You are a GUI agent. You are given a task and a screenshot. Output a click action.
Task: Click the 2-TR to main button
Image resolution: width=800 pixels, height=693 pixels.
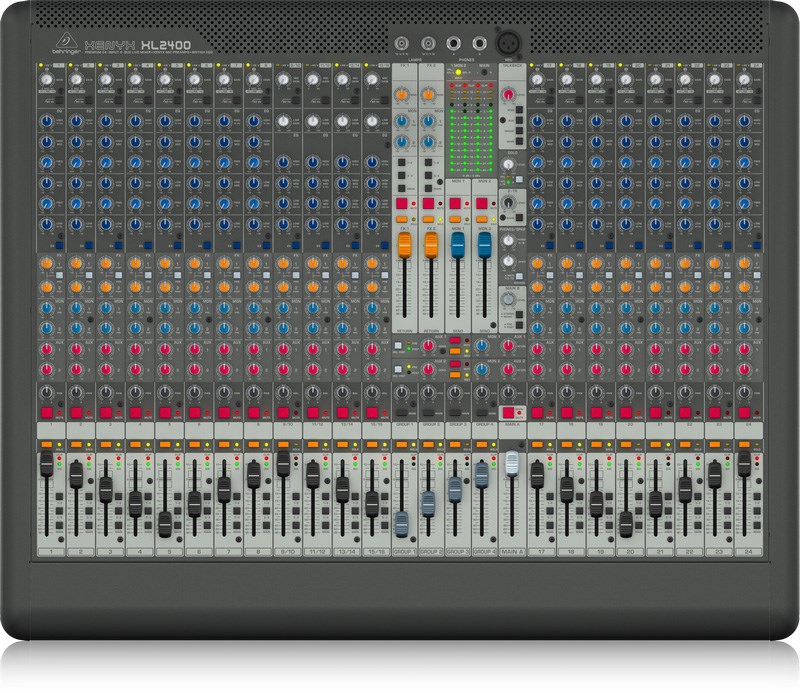[x=519, y=217]
